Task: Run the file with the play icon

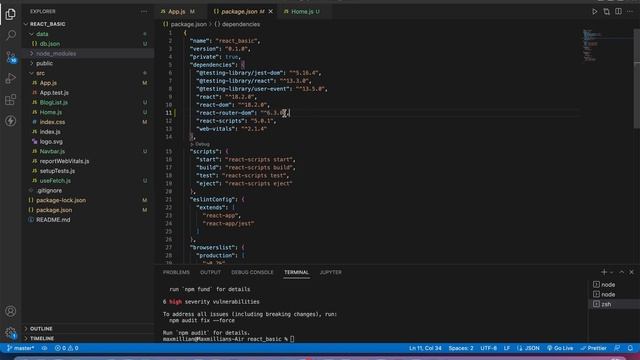Action: tap(595, 11)
